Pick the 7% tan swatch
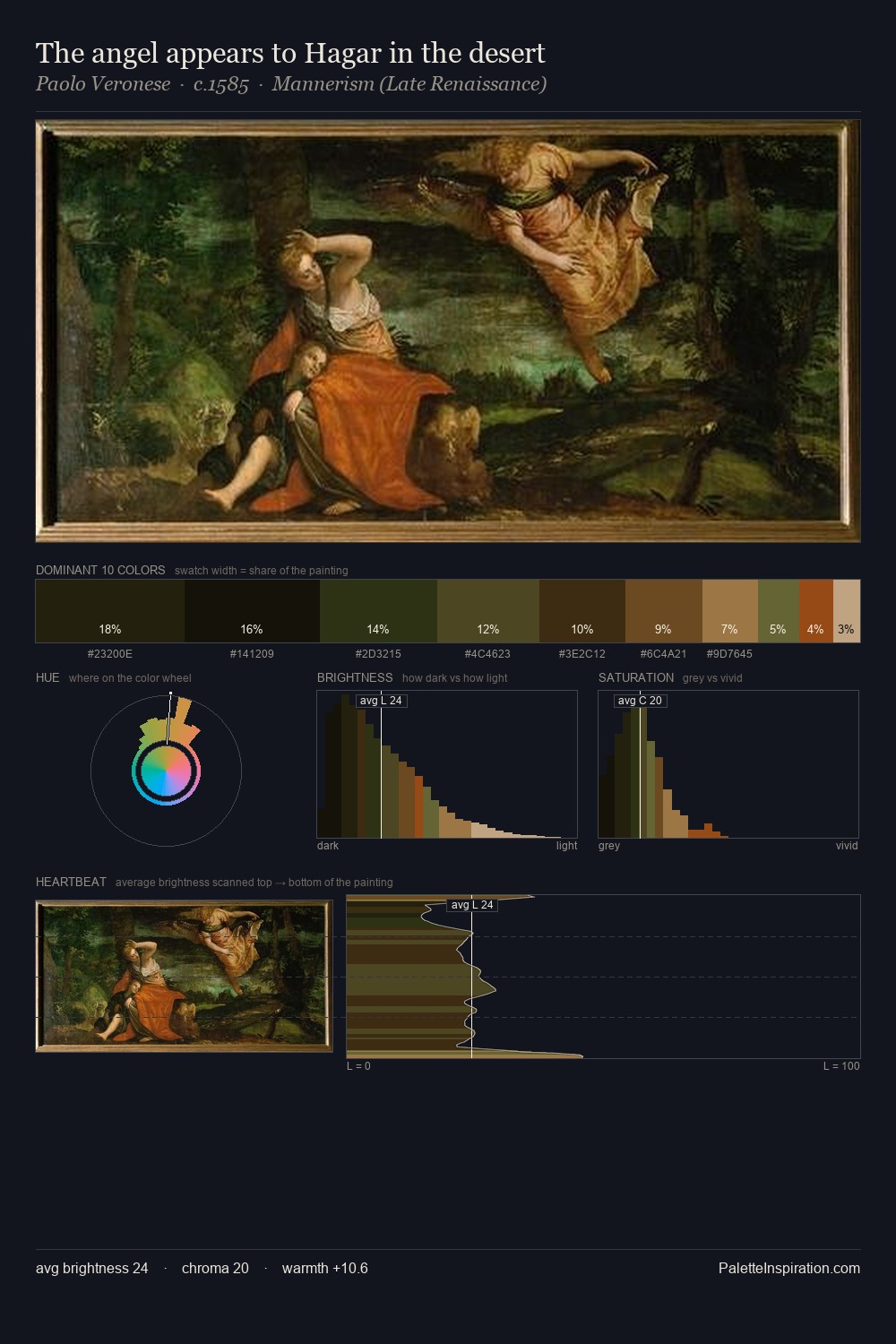 pos(730,611)
